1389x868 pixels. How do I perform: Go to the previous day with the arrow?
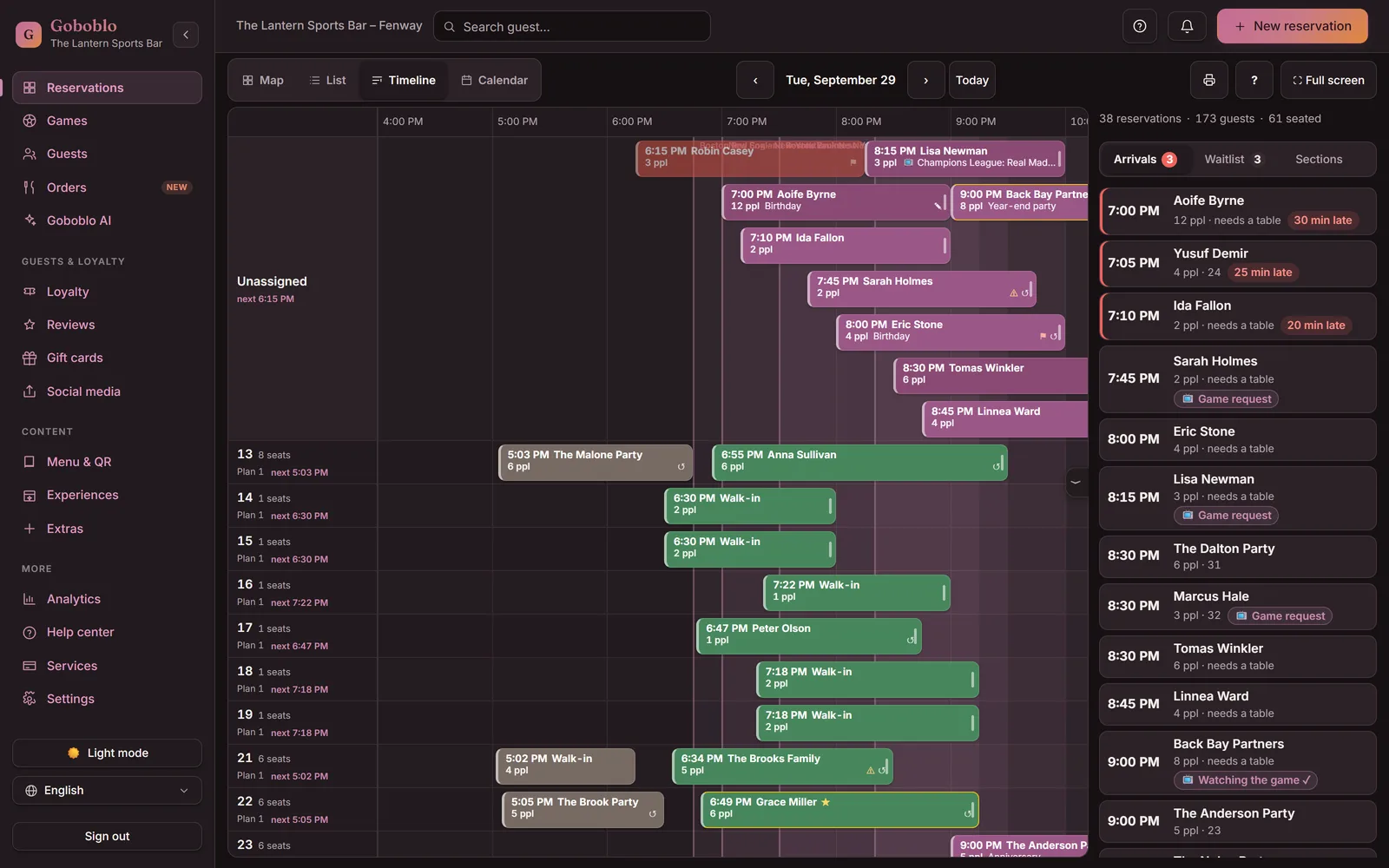tap(755, 80)
